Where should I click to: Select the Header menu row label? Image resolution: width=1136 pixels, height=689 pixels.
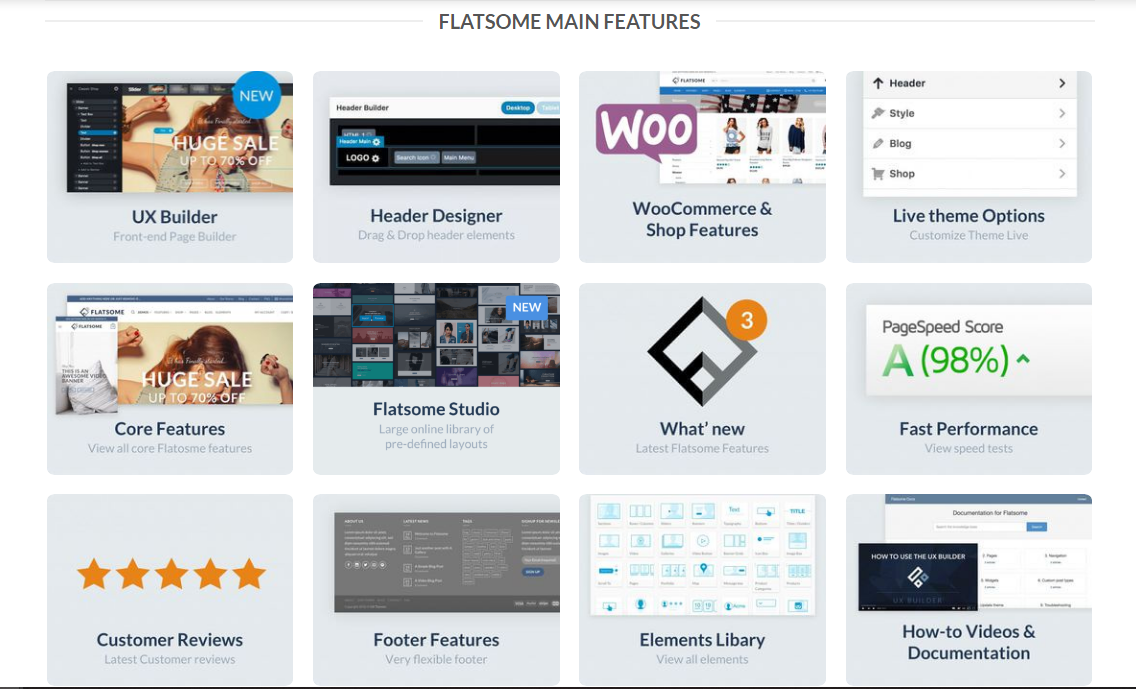(907, 83)
